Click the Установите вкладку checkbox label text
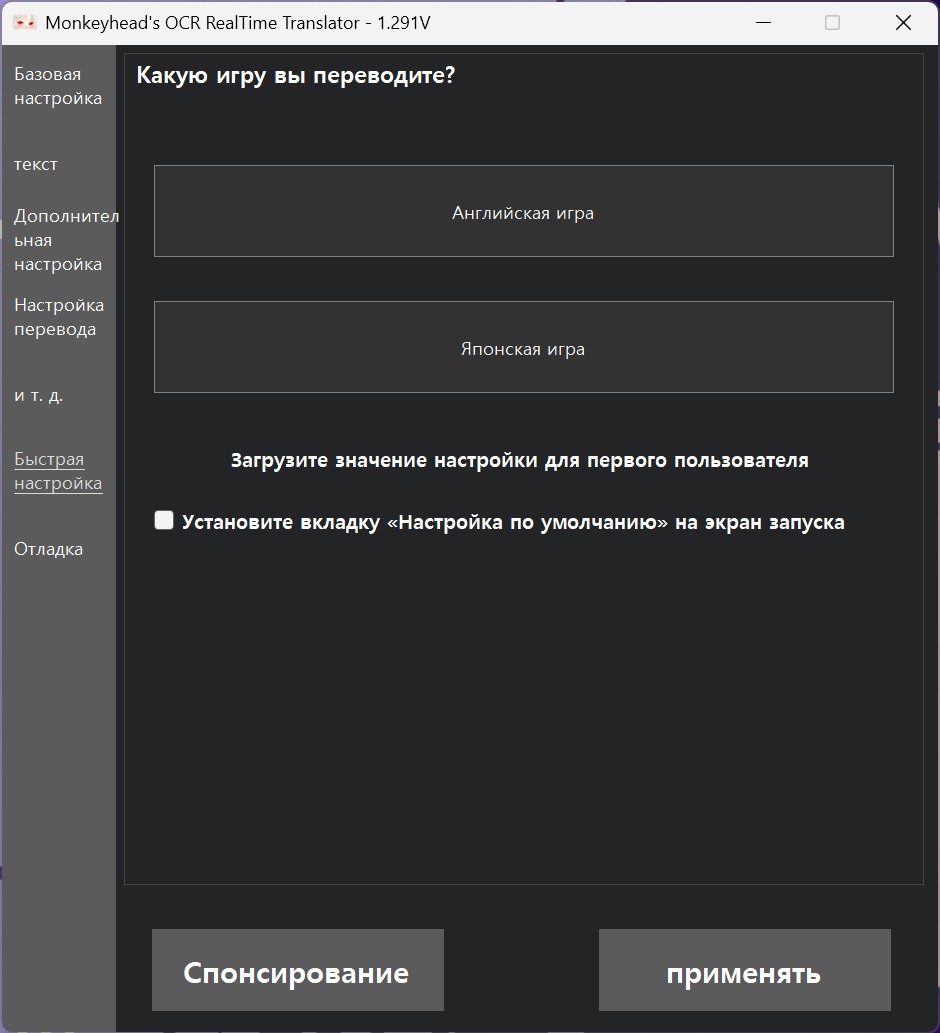Image resolution: width=940 pixels, height=1033 pixels. (513, 522)
